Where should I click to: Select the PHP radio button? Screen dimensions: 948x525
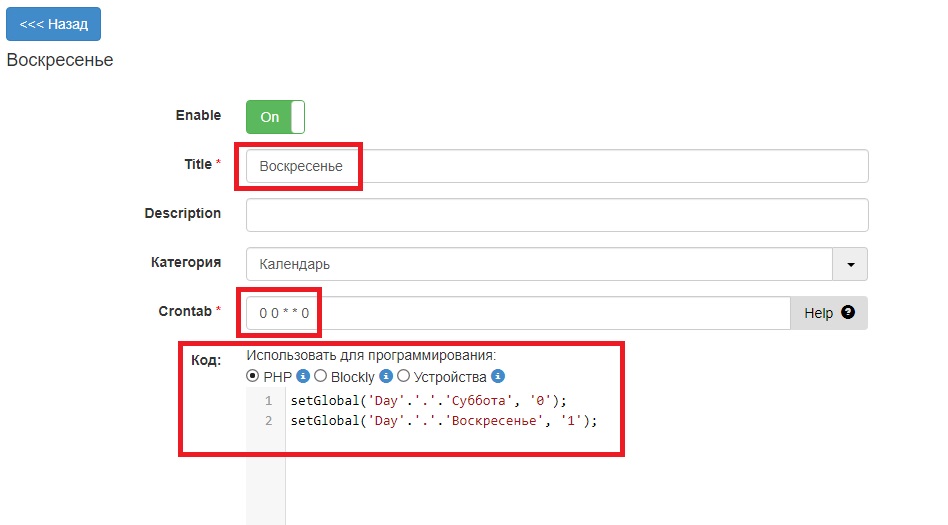tap(252, 377)
